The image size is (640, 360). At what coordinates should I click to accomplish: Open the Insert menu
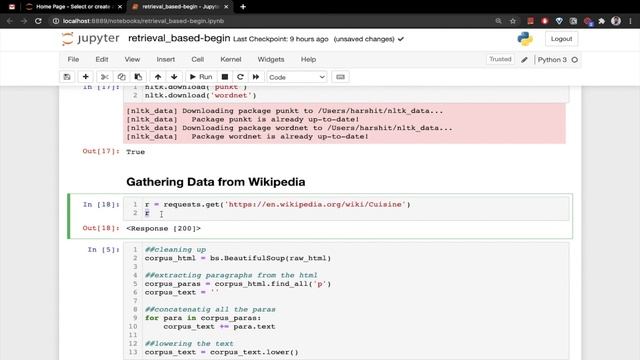pyautogui.click(x=166, y=60)
